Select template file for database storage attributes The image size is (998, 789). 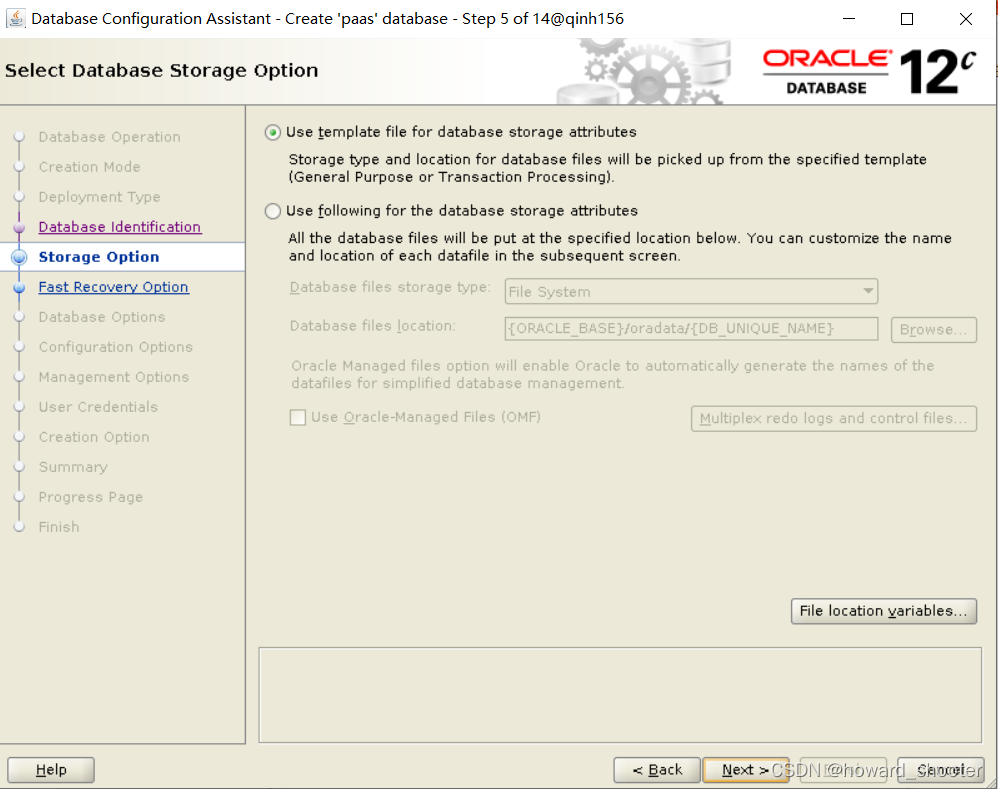tap(272, 132)
